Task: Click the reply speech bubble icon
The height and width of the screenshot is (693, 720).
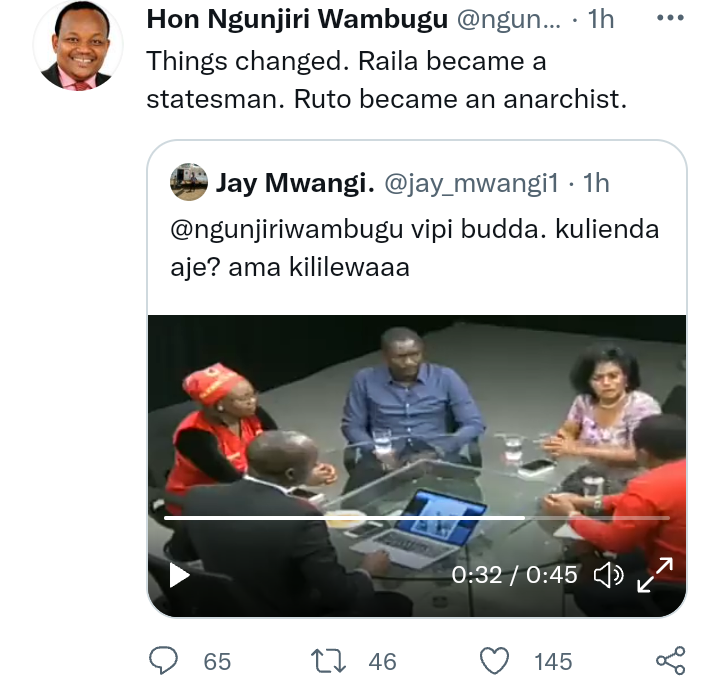Action: (x=163, y=660)
